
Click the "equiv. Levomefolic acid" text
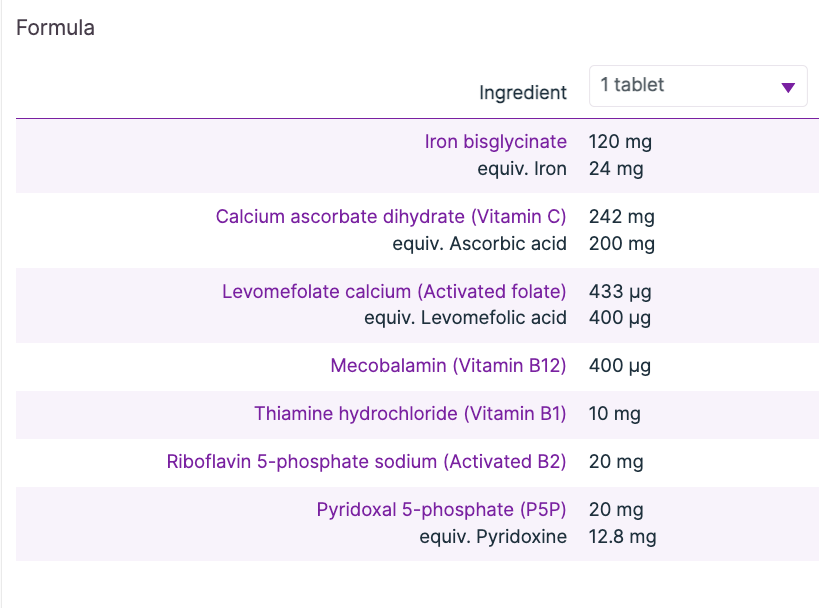tap(465, 318)
